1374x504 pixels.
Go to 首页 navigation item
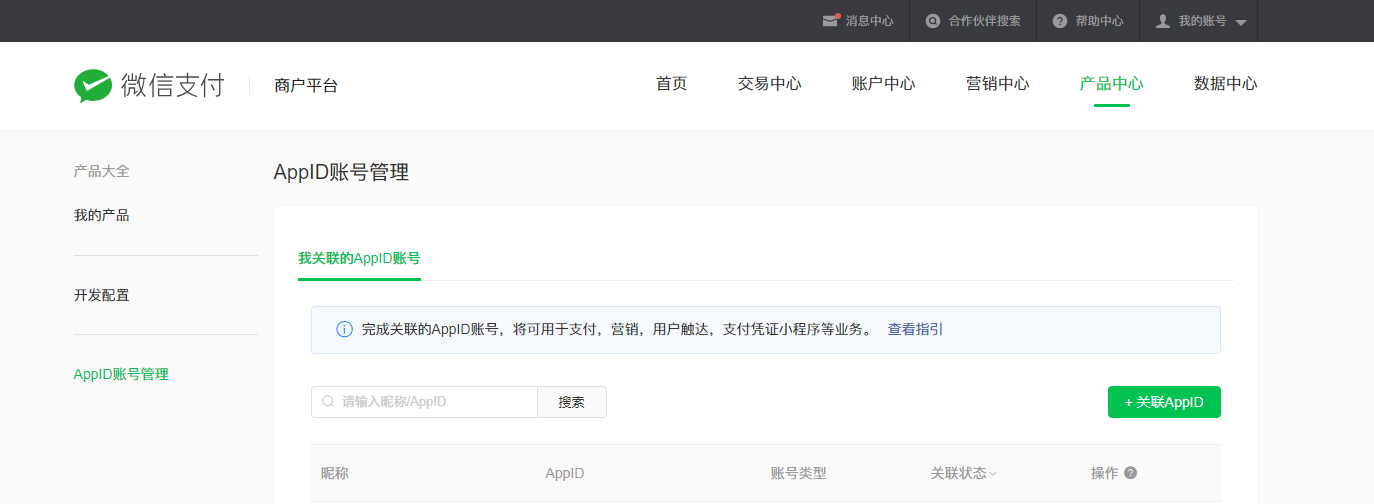click(672, 84)
